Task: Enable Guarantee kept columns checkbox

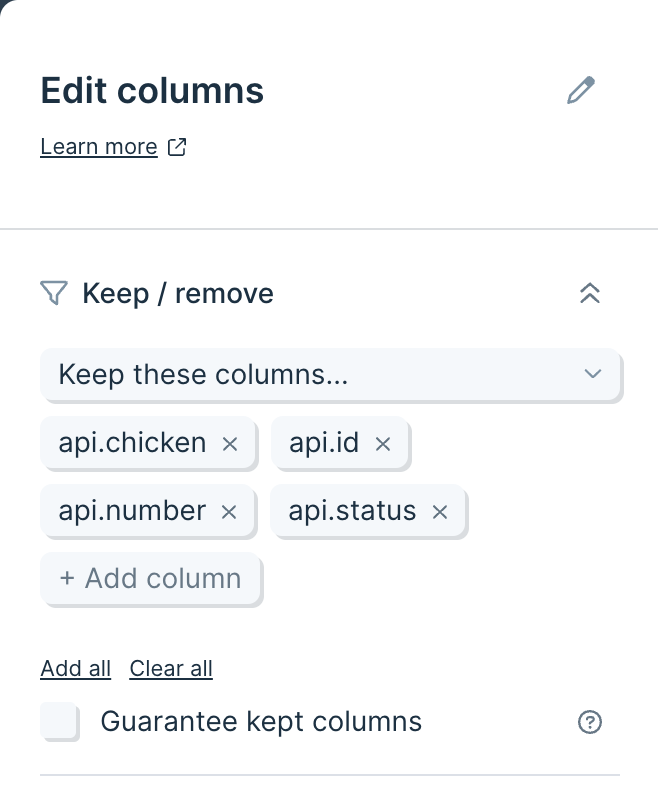Action: click(x=59, y=721)
